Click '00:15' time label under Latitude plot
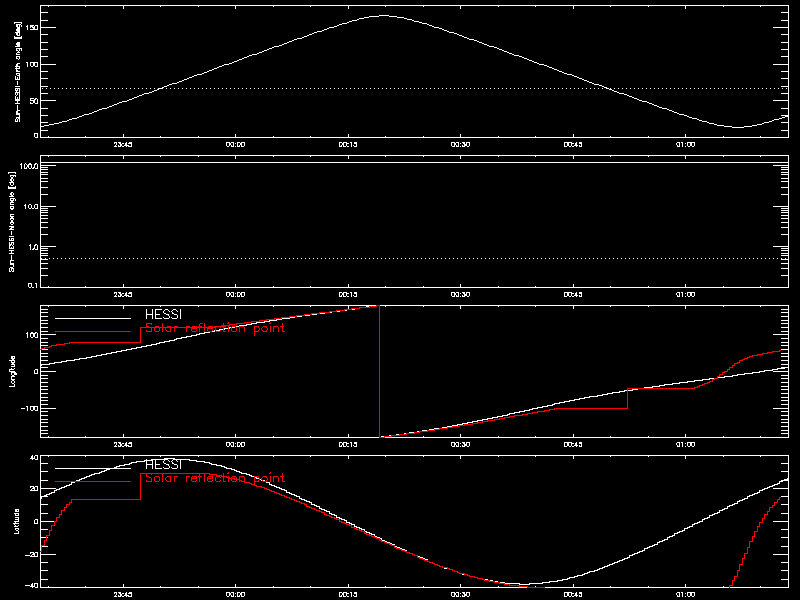This screenshot has width=800, height=600. coord(348,594)
